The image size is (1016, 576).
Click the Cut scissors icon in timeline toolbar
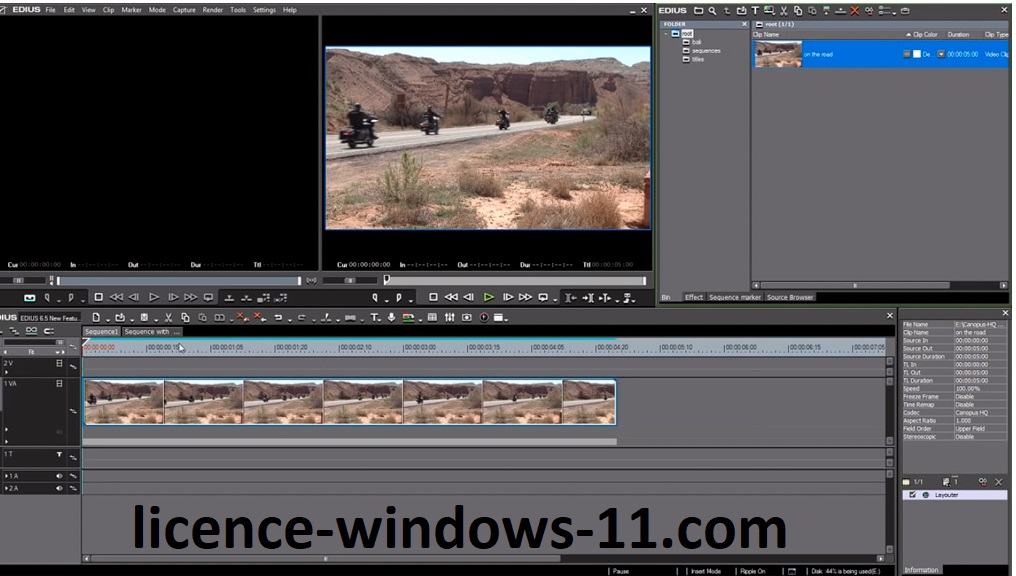pyautogui.click(x=168, y=318)
